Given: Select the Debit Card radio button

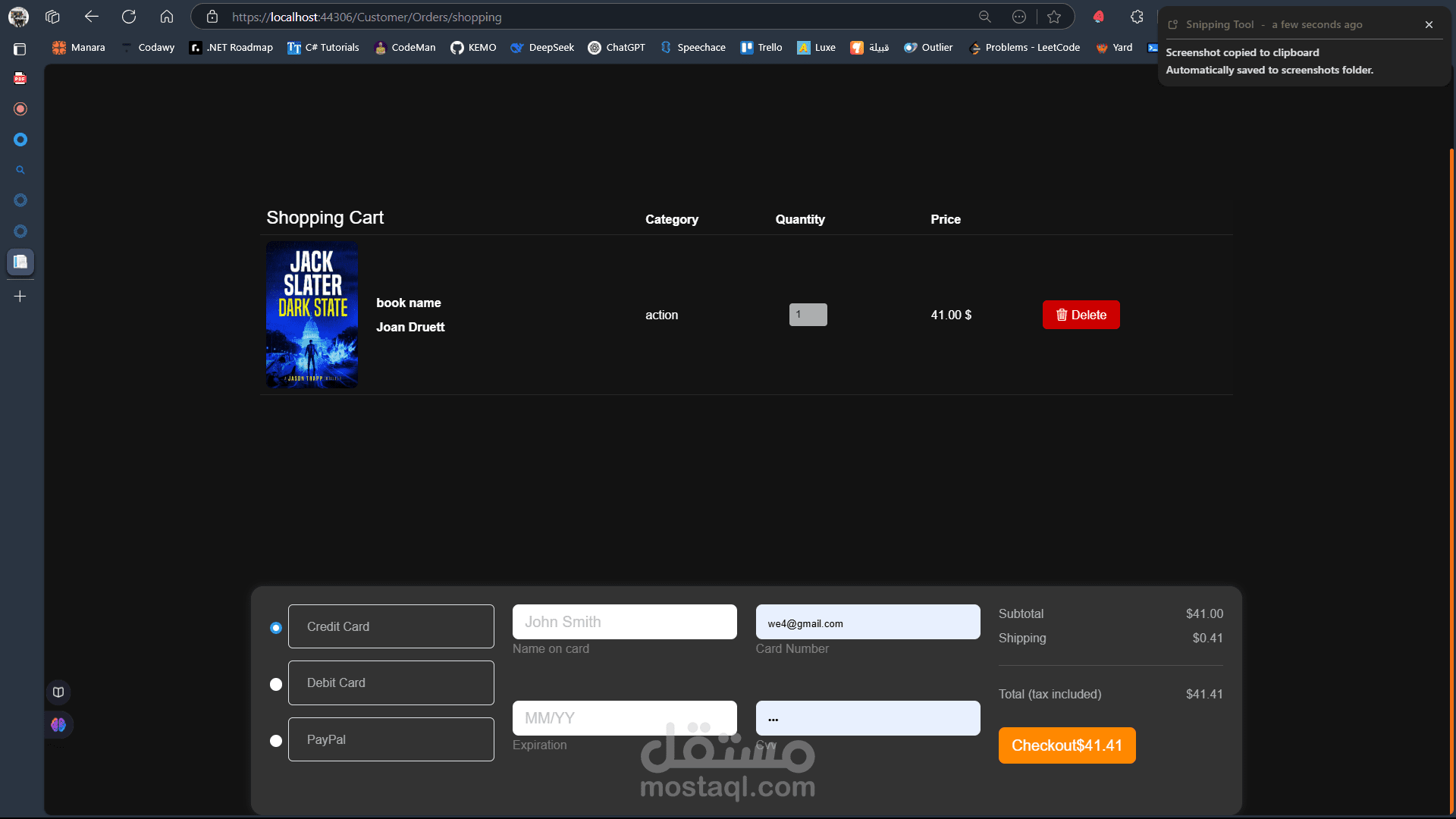Looking at the screenshot, I should [276, 684].
